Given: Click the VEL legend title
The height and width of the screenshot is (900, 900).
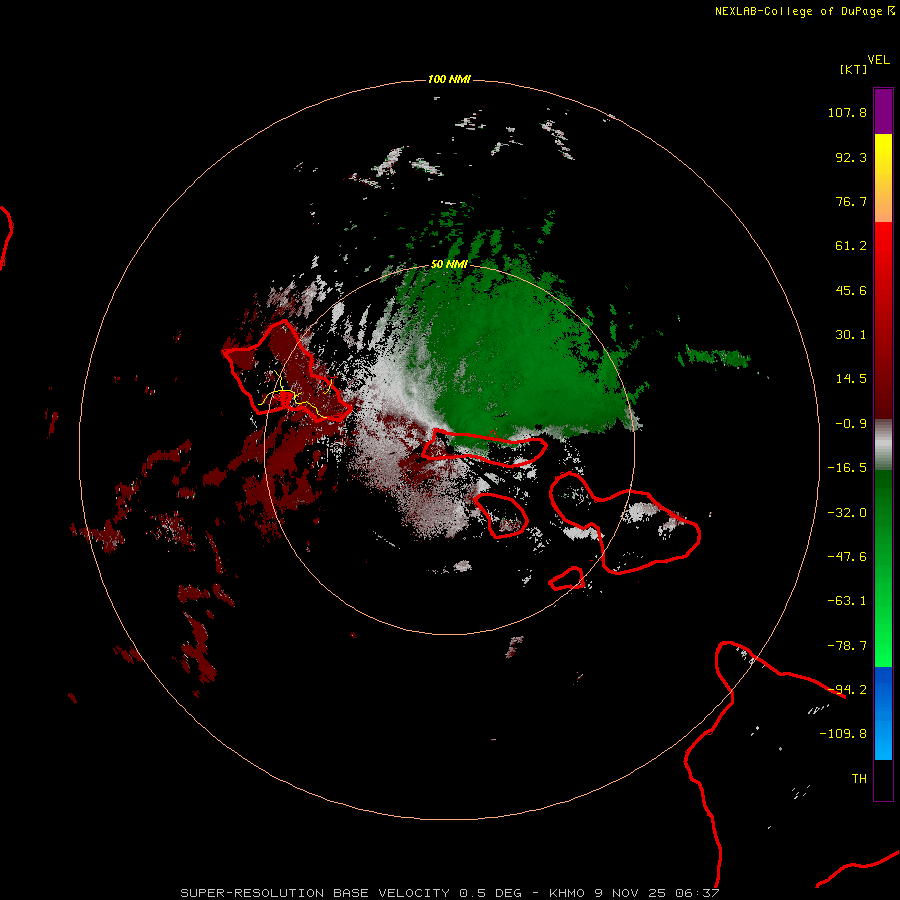Looking at the screenshot, I should (878, 60).
